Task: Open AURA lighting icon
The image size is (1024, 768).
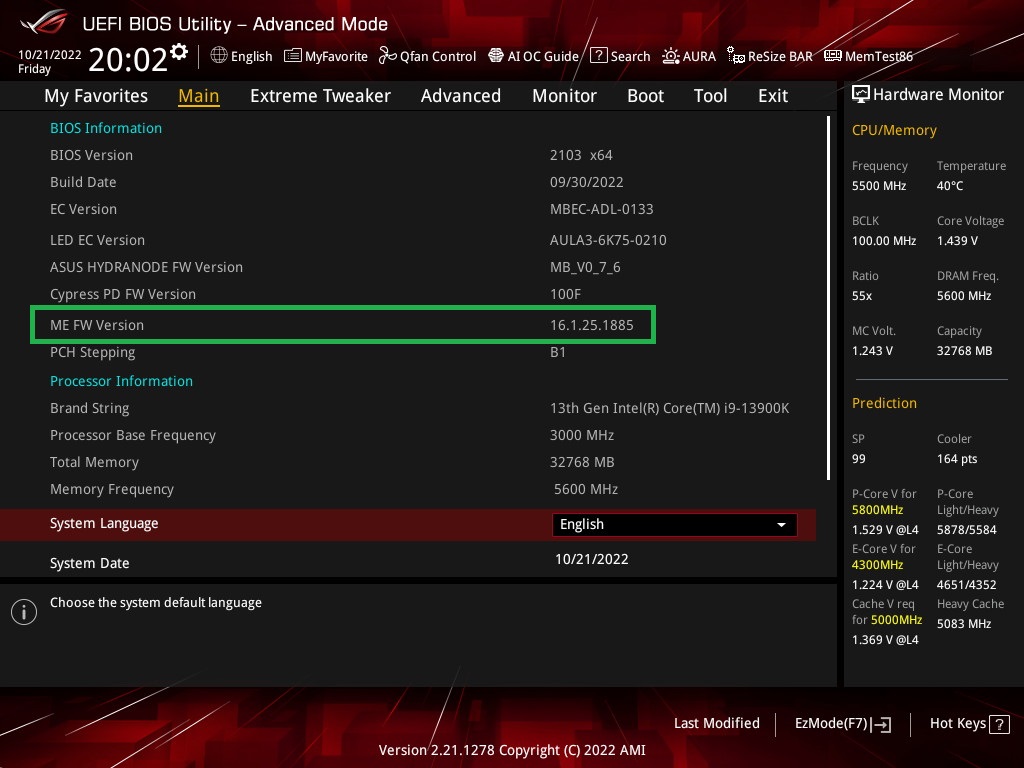Action: pyautogui.click(x=671, y=56)
